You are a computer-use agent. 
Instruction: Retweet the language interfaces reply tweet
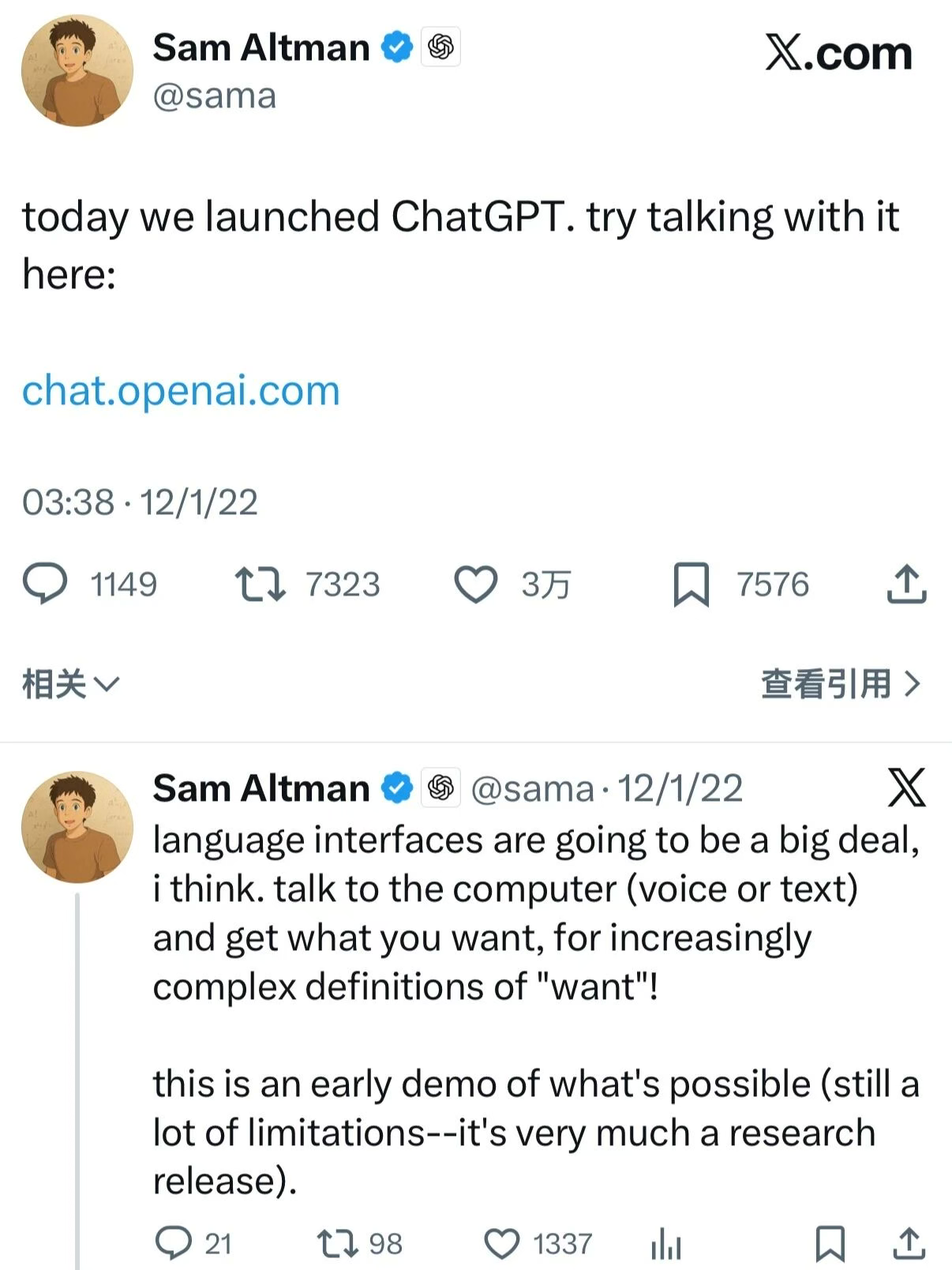click(338, 1243)
